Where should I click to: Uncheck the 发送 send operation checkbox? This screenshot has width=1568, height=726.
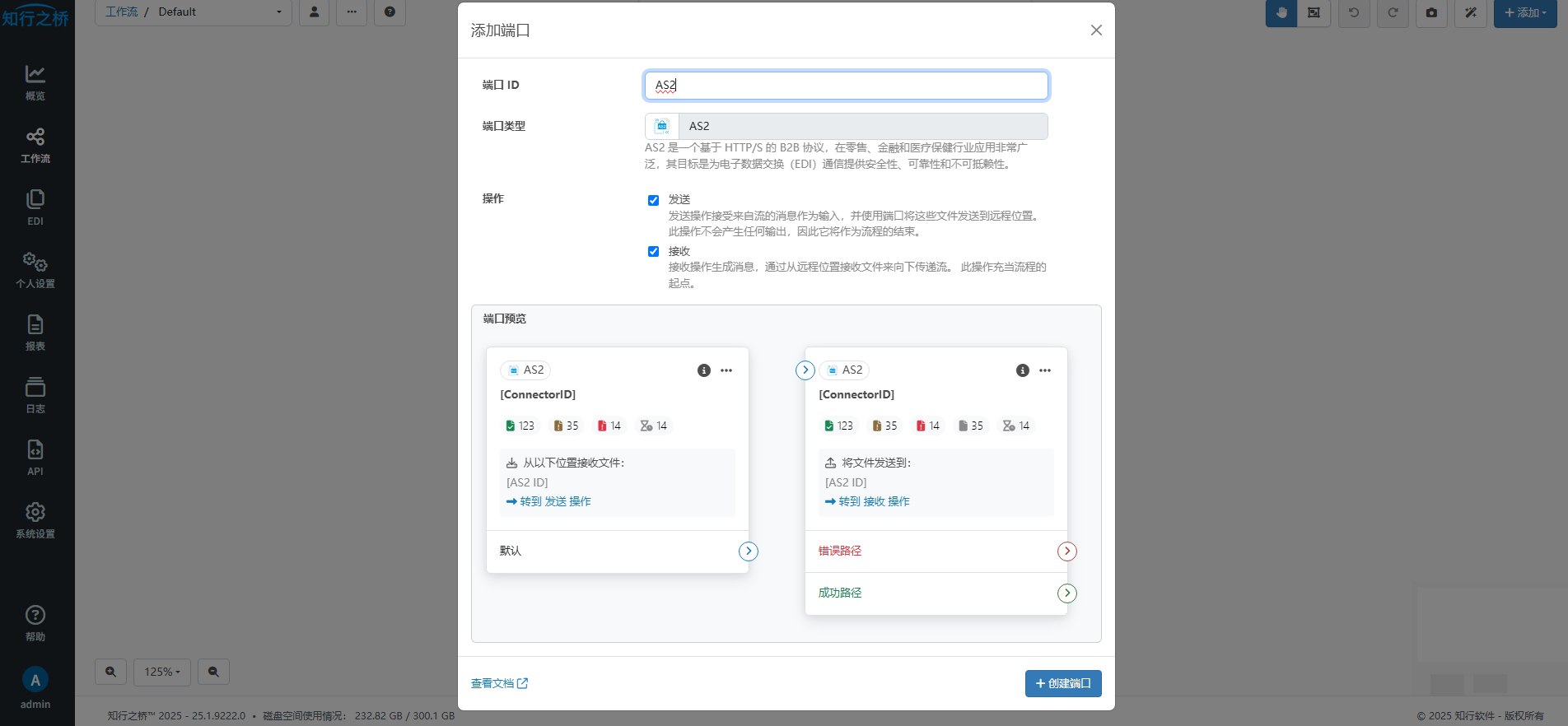pyautogui.click(x=653, y=200)
